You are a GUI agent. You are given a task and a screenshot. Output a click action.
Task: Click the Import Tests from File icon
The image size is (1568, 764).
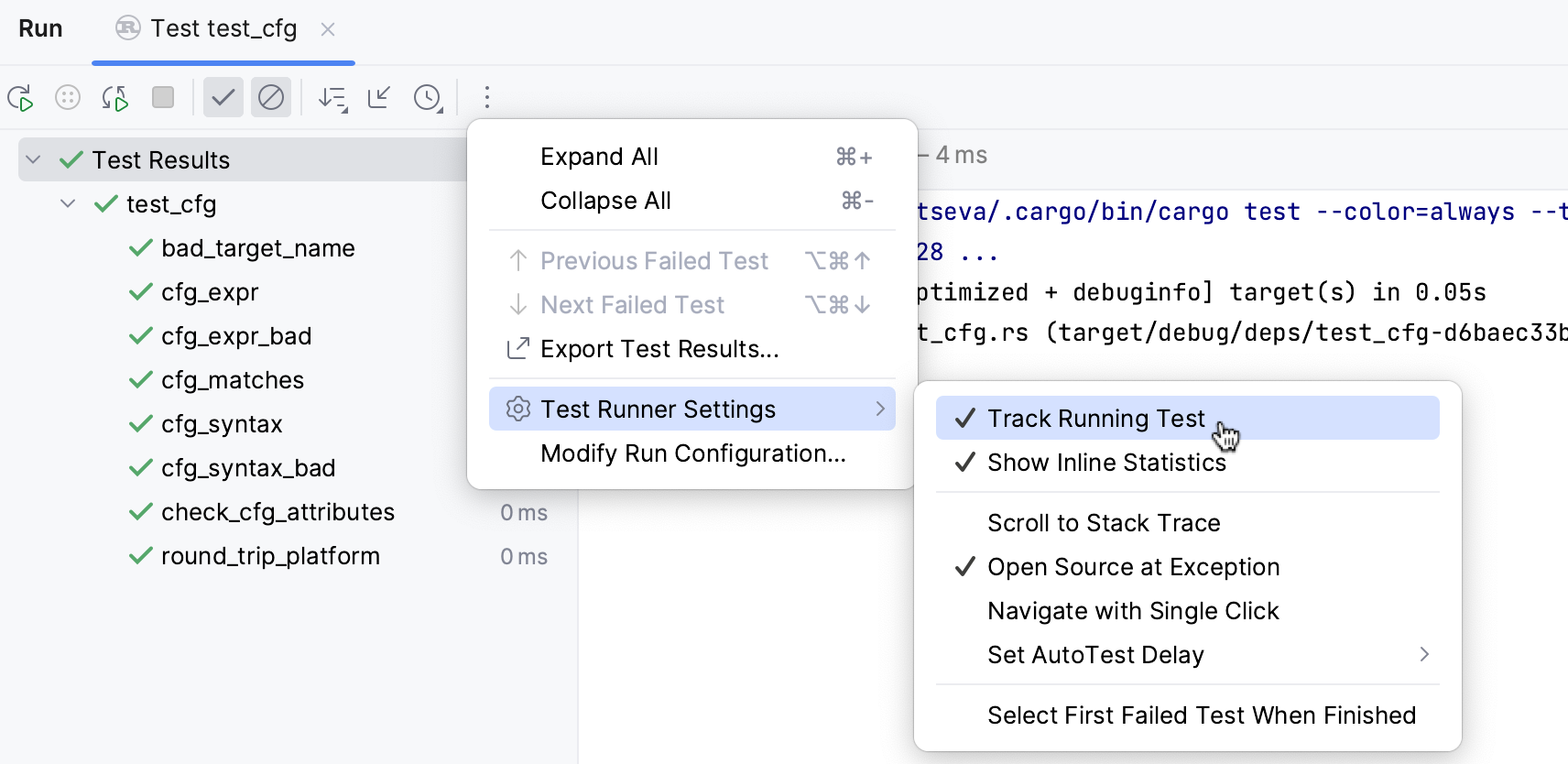(x=378, y=97)
